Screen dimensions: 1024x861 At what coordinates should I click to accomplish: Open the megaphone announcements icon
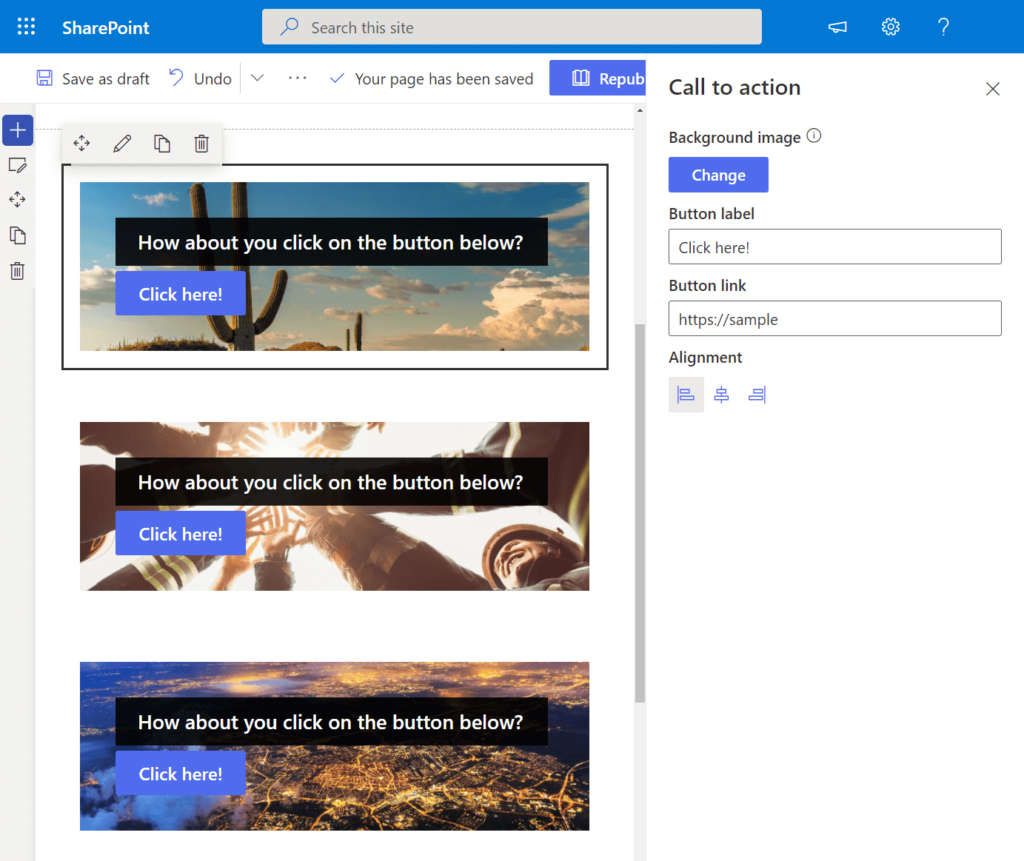pyautogui.click(x=837, y=27)
